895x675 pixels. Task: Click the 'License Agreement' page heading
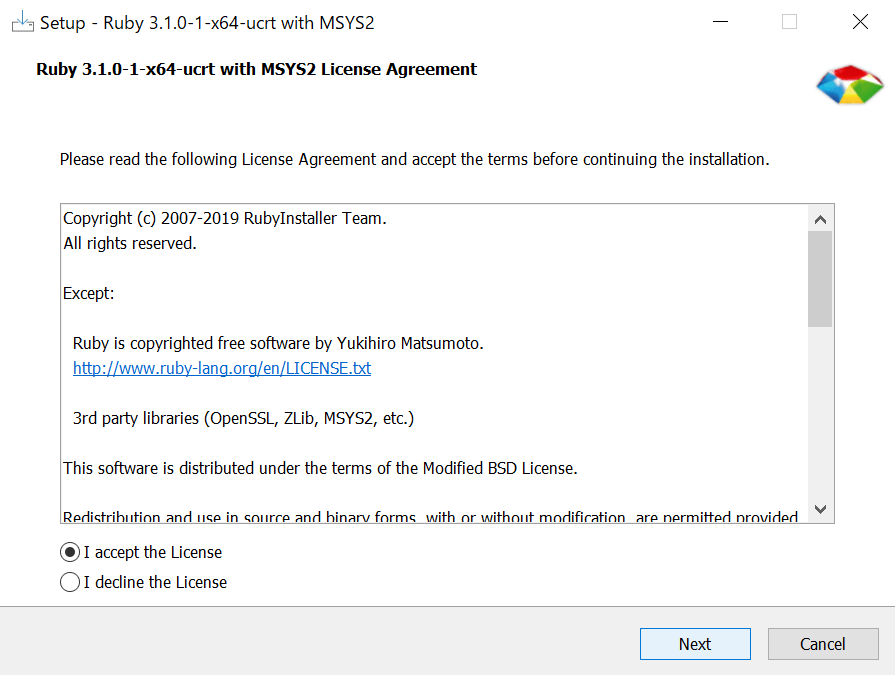[x=256, y=69]
